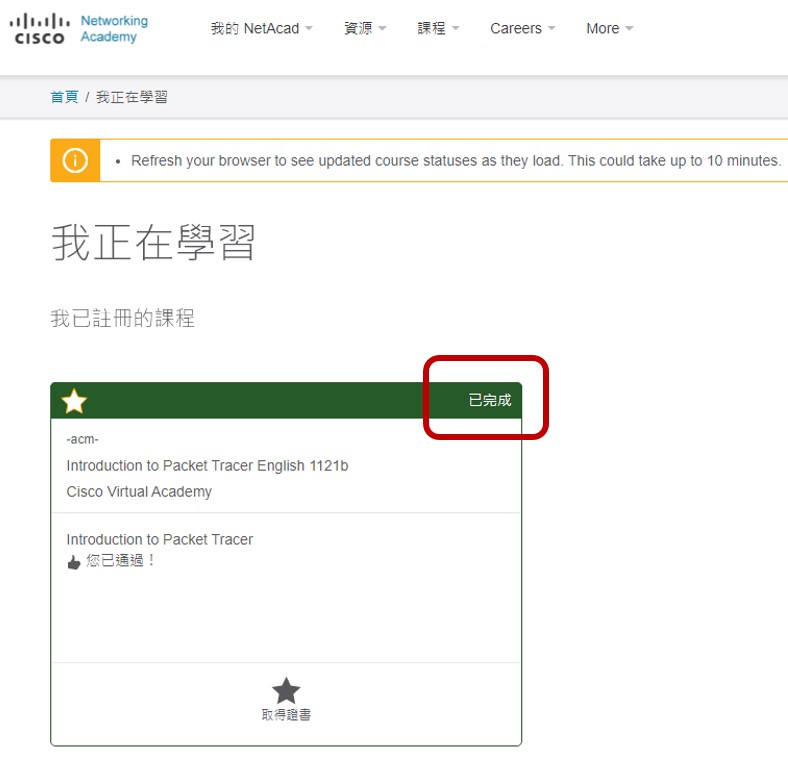Open the 課程 dropdown

coord(438,29)
